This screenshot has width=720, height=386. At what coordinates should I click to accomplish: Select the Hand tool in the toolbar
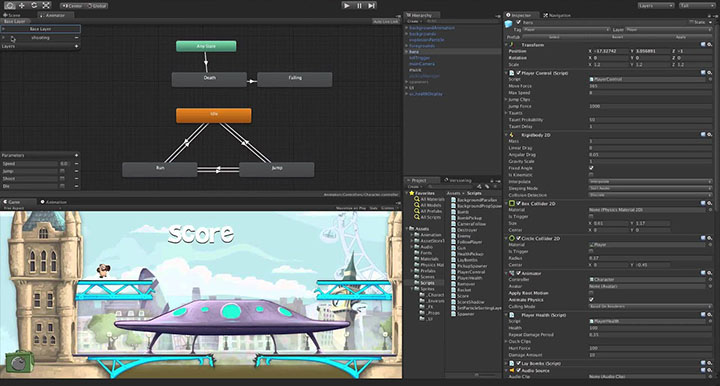10,6
